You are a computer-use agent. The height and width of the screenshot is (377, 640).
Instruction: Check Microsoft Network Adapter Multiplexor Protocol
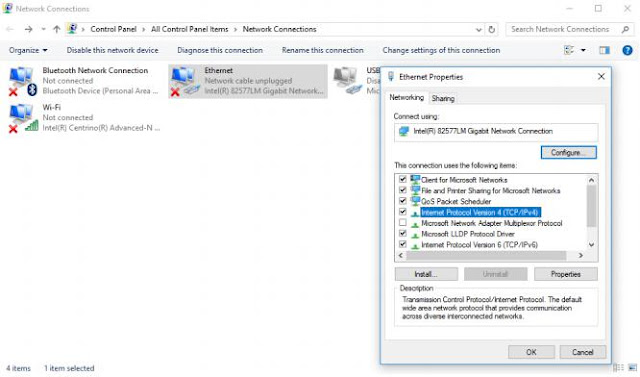point(403,223)
